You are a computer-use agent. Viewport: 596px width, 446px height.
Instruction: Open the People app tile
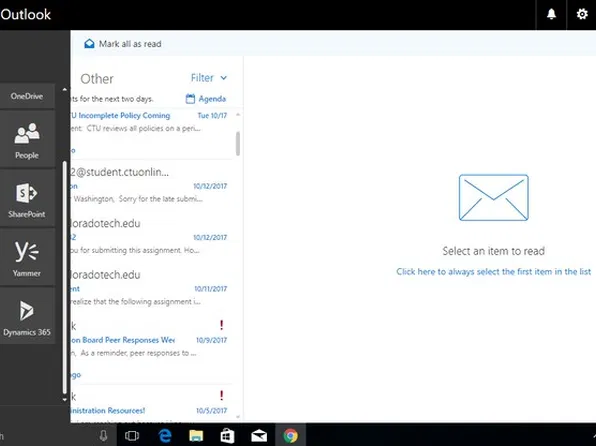[x=27, y=140]
